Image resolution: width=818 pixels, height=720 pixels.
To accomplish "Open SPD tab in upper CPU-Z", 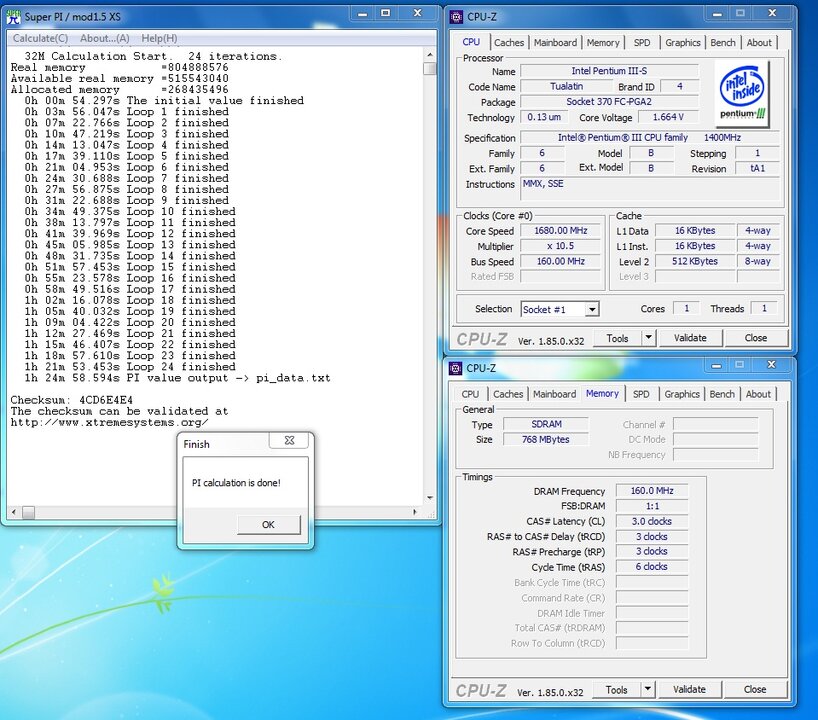I will (x=642, y=43).
